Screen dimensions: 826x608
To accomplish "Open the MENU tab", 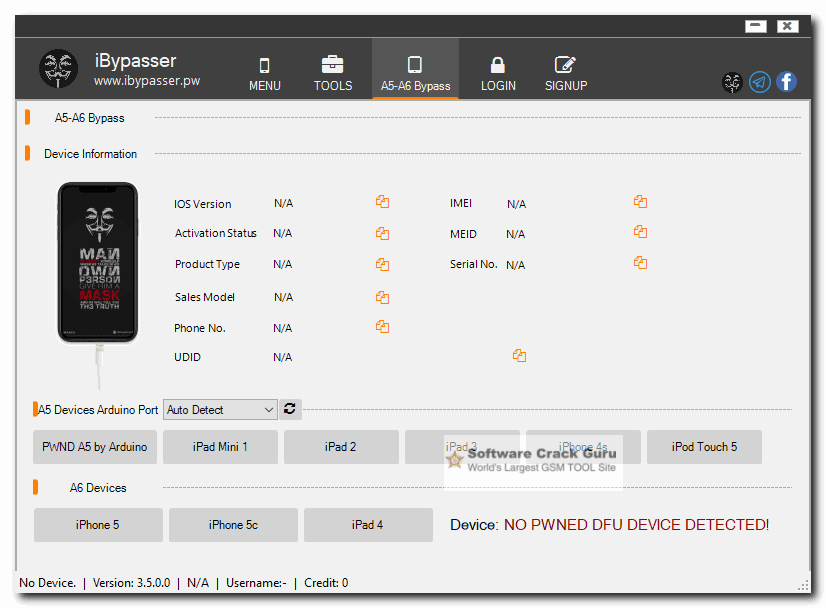I will tap(264, 74).
